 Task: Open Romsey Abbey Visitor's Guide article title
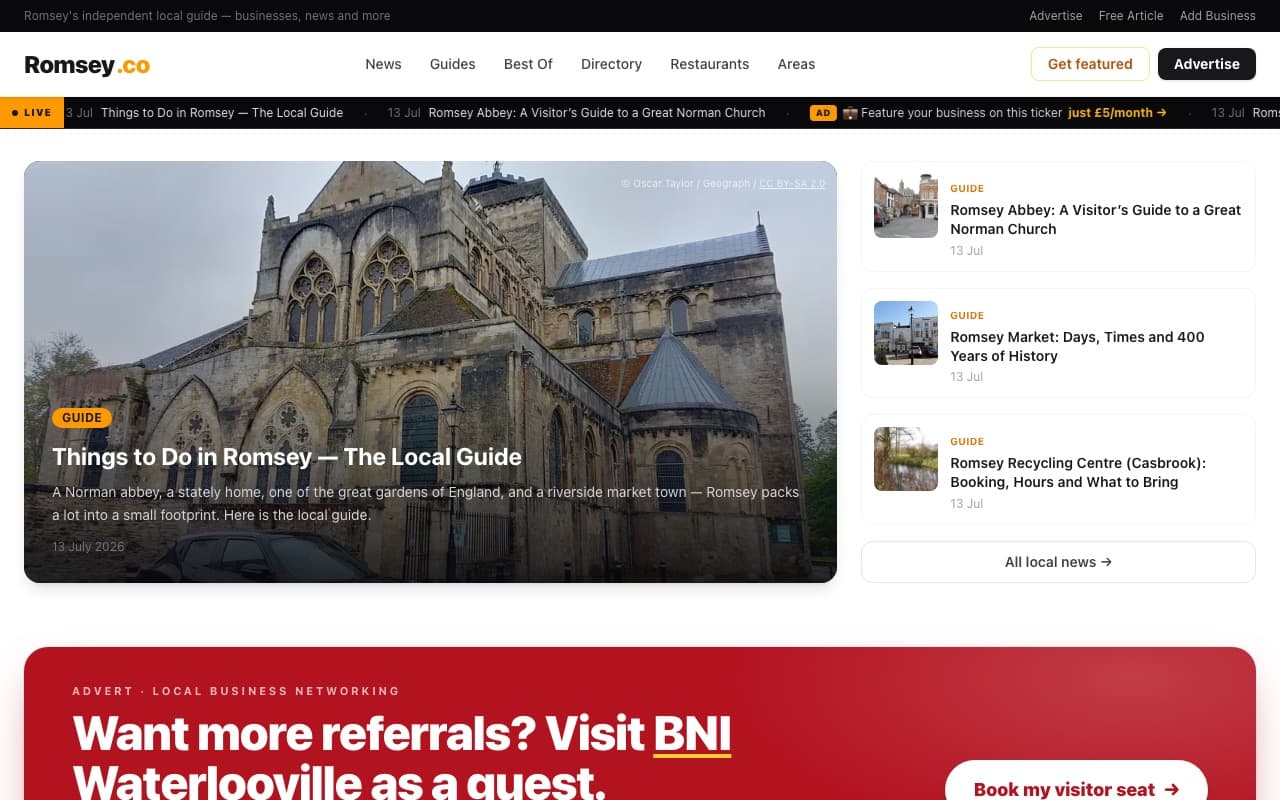[x=1095, y=219]
